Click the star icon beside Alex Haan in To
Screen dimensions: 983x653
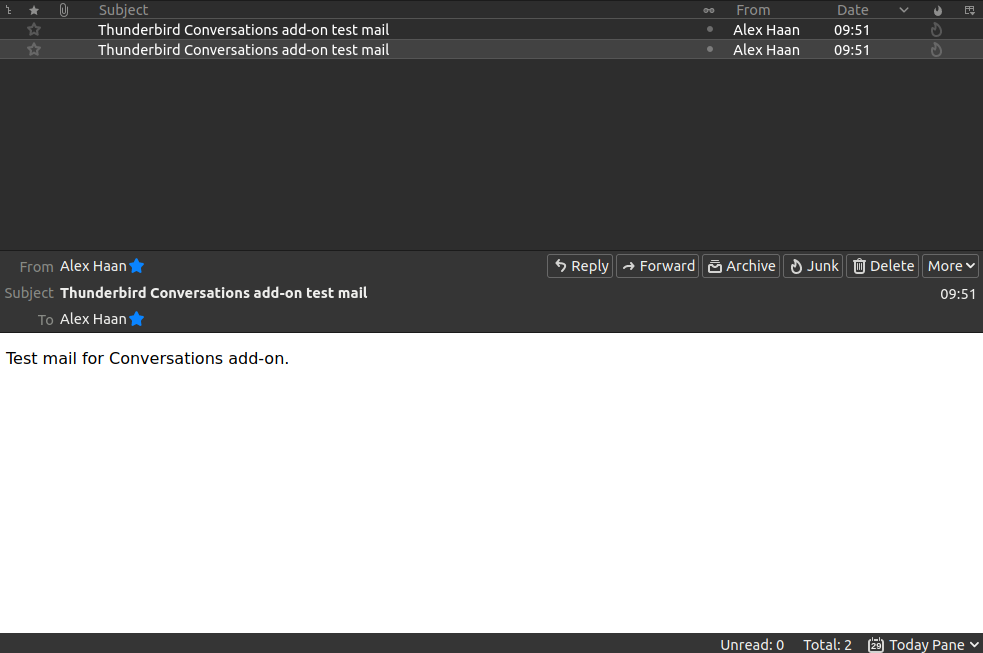136,318
